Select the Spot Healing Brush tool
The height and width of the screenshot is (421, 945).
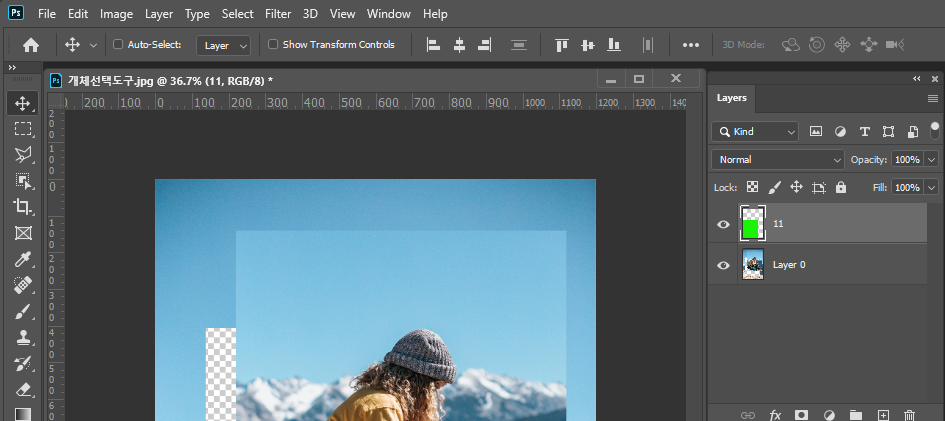23,285
